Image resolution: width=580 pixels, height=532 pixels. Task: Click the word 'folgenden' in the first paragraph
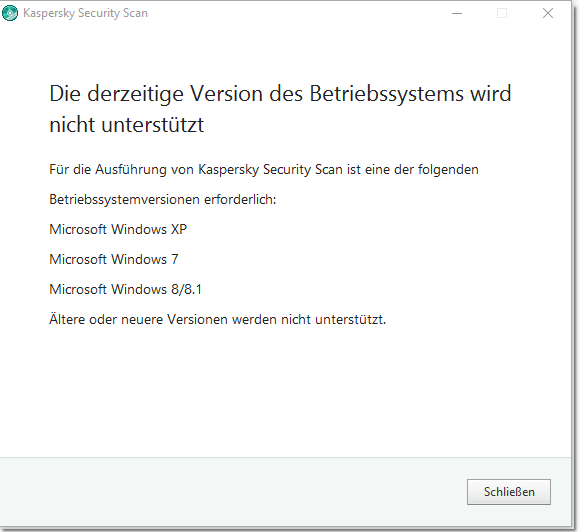tap(448, 169)
